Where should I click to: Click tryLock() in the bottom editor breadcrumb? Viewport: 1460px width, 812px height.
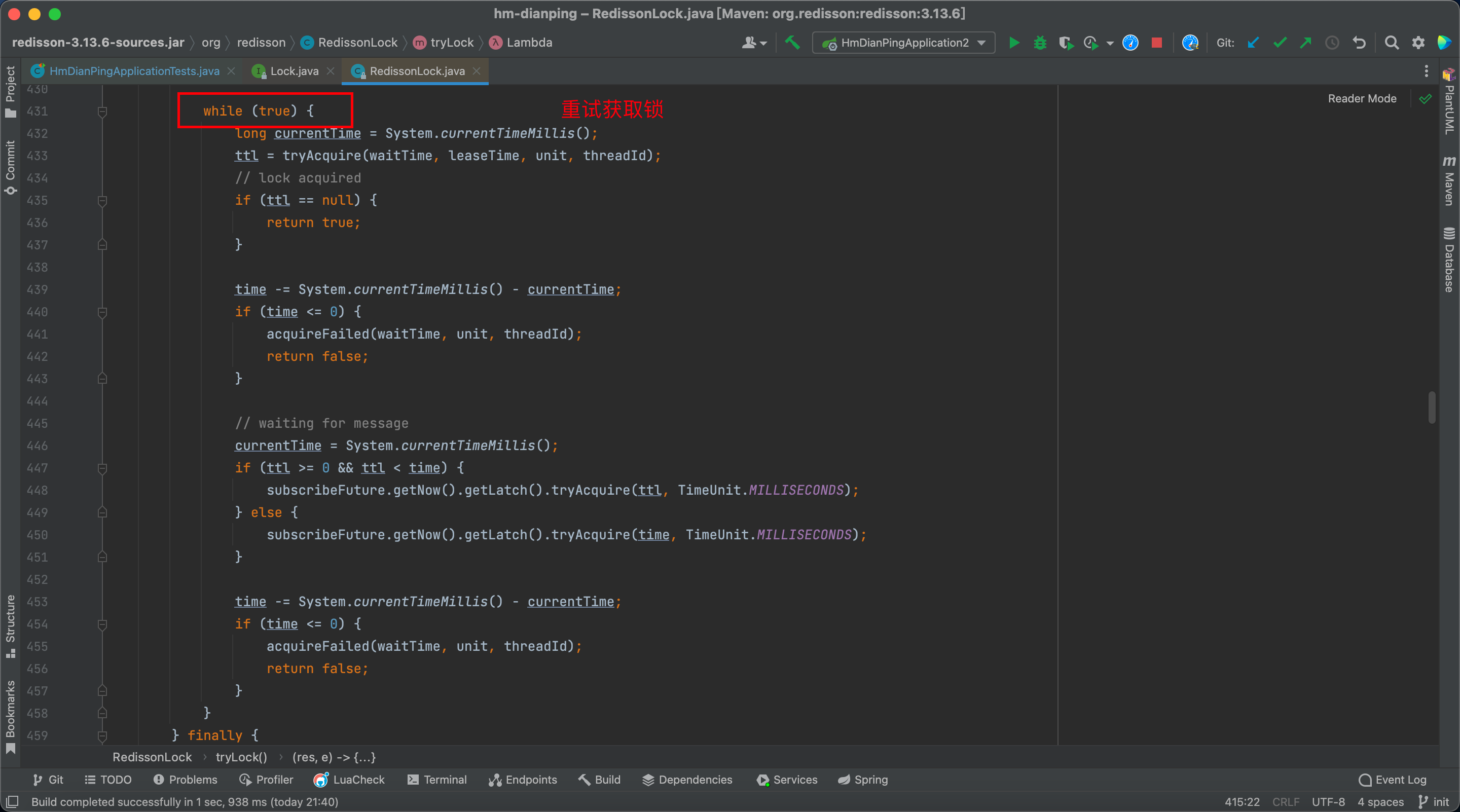click(241, 757)
